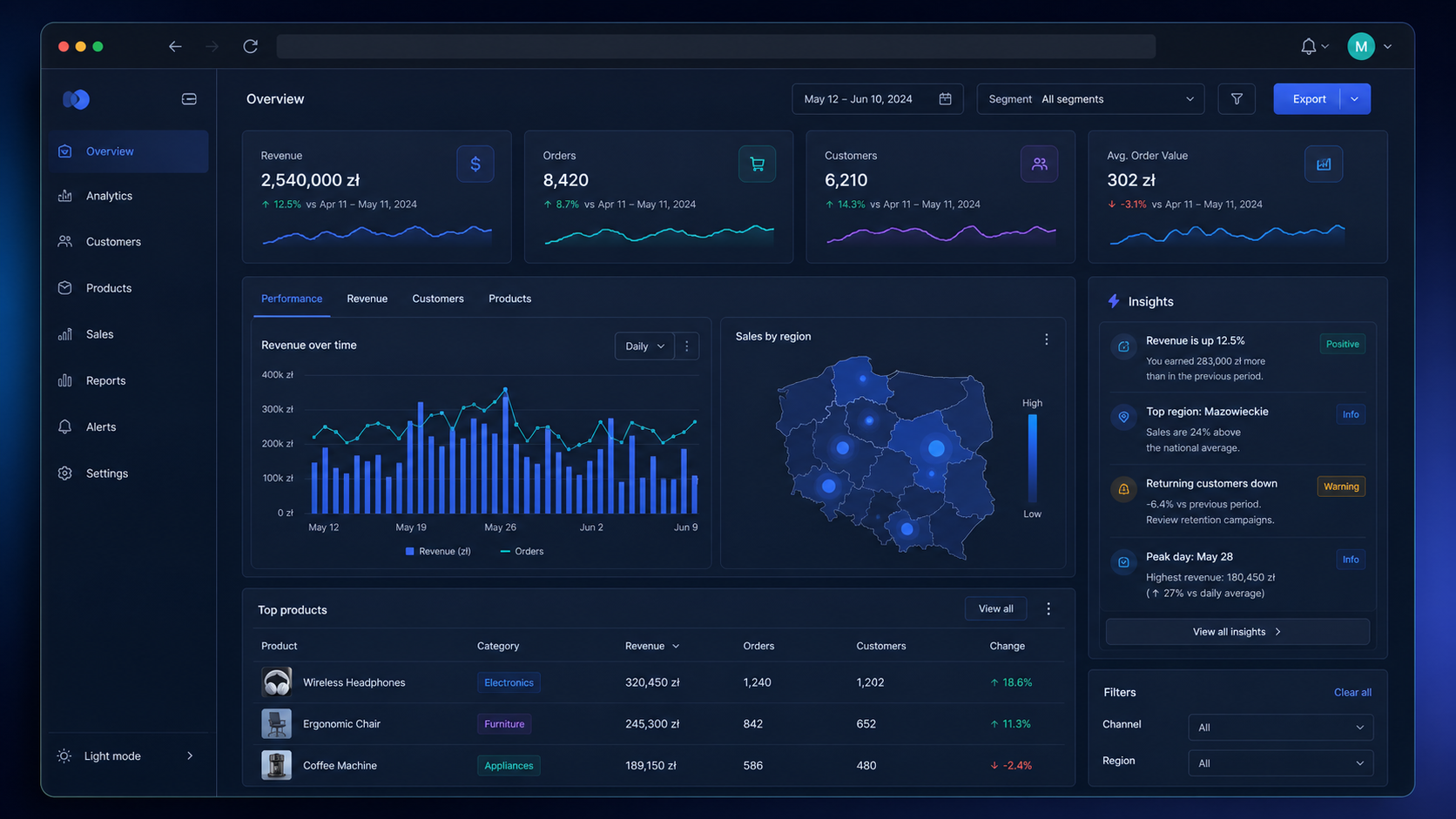Viewport: 1456px width, 819px height.
Task: Click Orders legend line swatch
Action: [505, 552]
